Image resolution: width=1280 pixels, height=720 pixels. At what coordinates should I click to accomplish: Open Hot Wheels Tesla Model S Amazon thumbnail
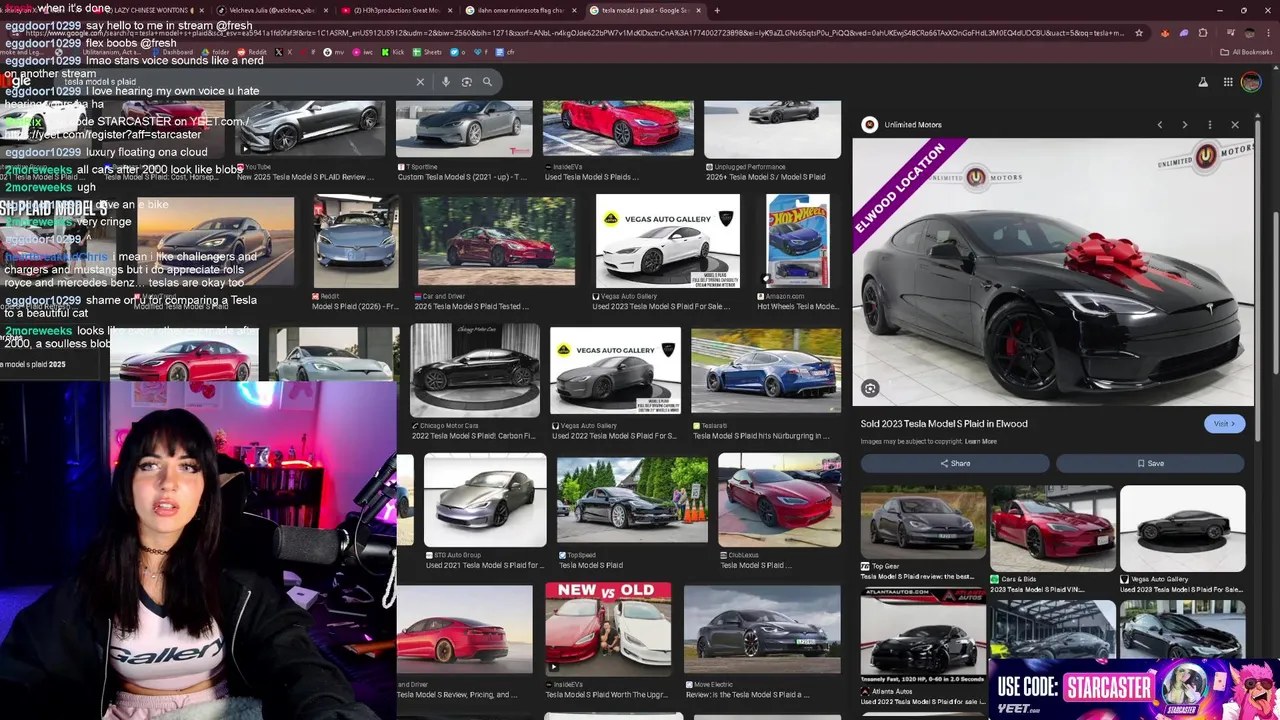797,241
